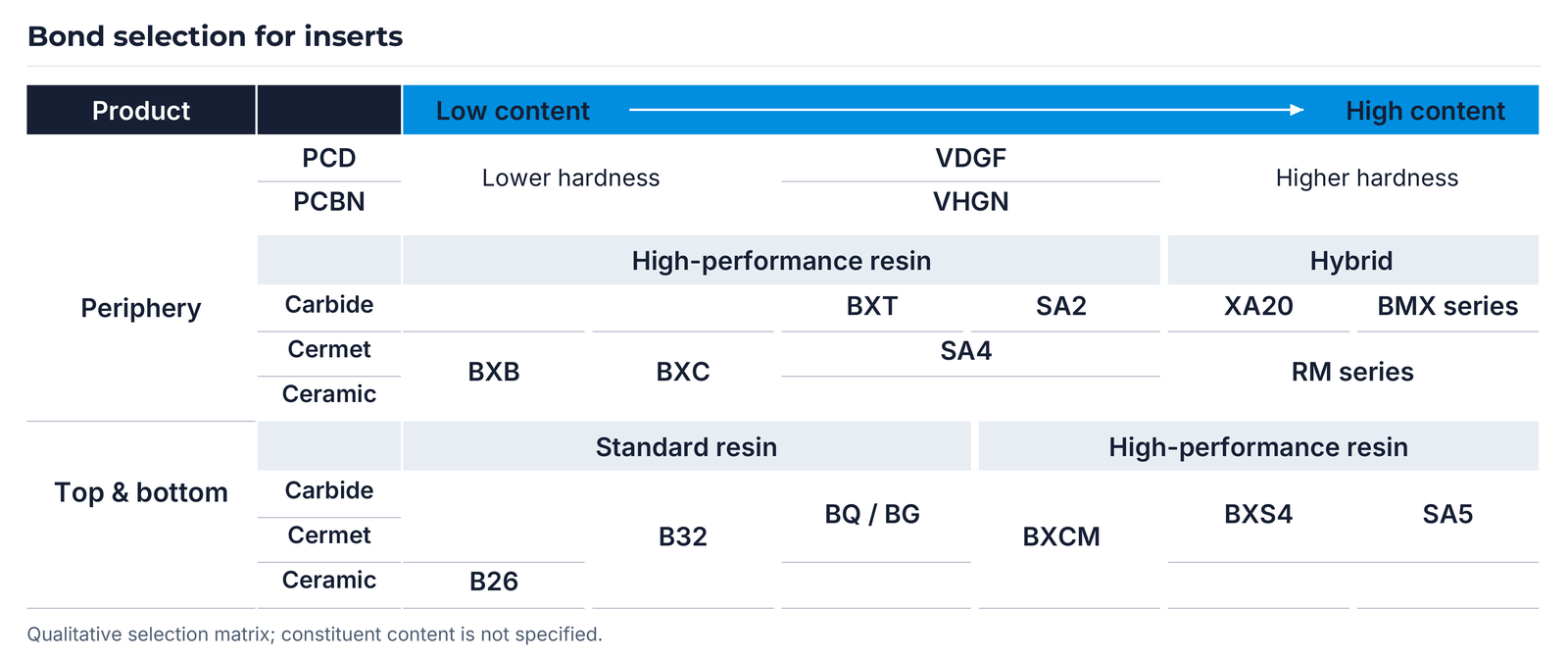Click the VDGF bond cell

point(970,158)
